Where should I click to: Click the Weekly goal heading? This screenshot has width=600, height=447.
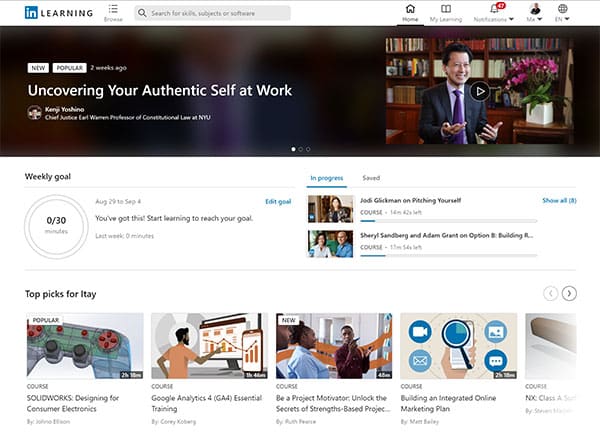(x=48, y=176)
